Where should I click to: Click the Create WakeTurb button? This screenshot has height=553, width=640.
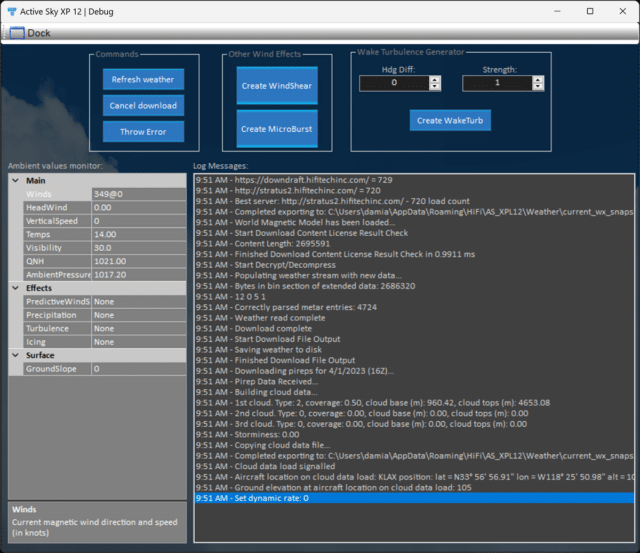point(450,121)
